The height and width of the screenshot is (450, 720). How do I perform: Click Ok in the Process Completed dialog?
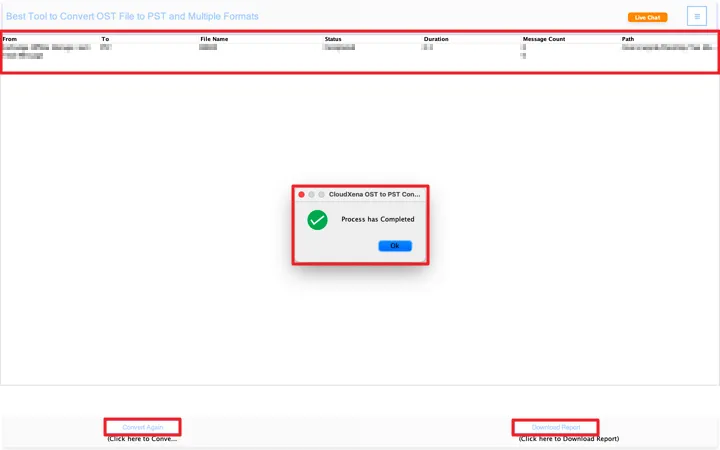395,246
